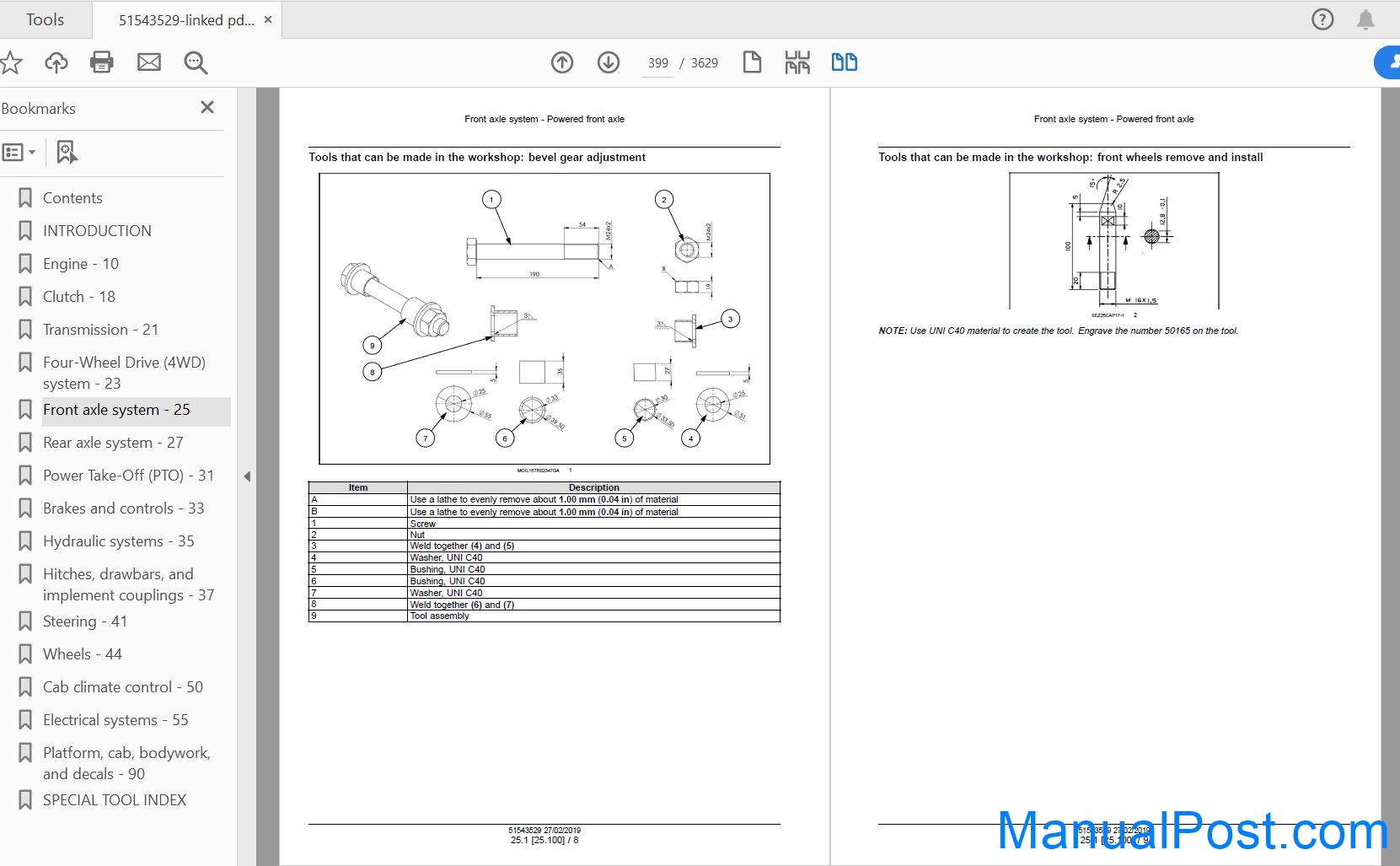Screen dimensions: 1400x866
Task: Click the fit page layout icon
Action: pos(797,62)
